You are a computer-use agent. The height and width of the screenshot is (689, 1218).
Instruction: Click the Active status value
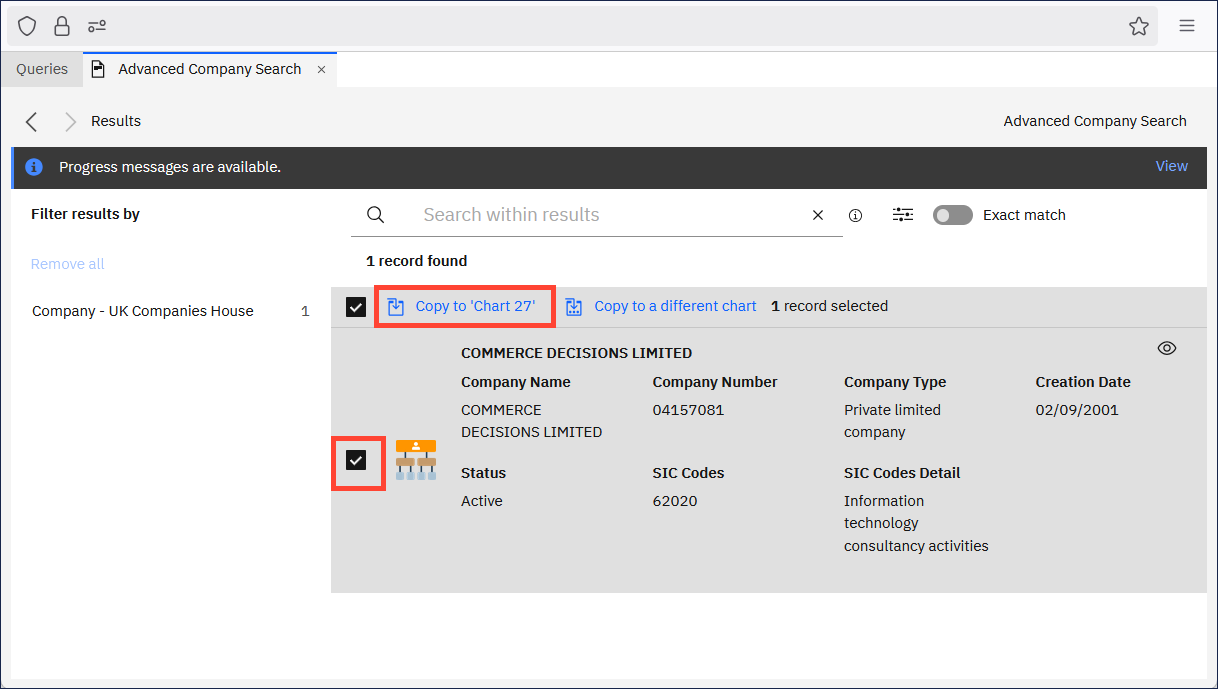[x=482, y=501]
